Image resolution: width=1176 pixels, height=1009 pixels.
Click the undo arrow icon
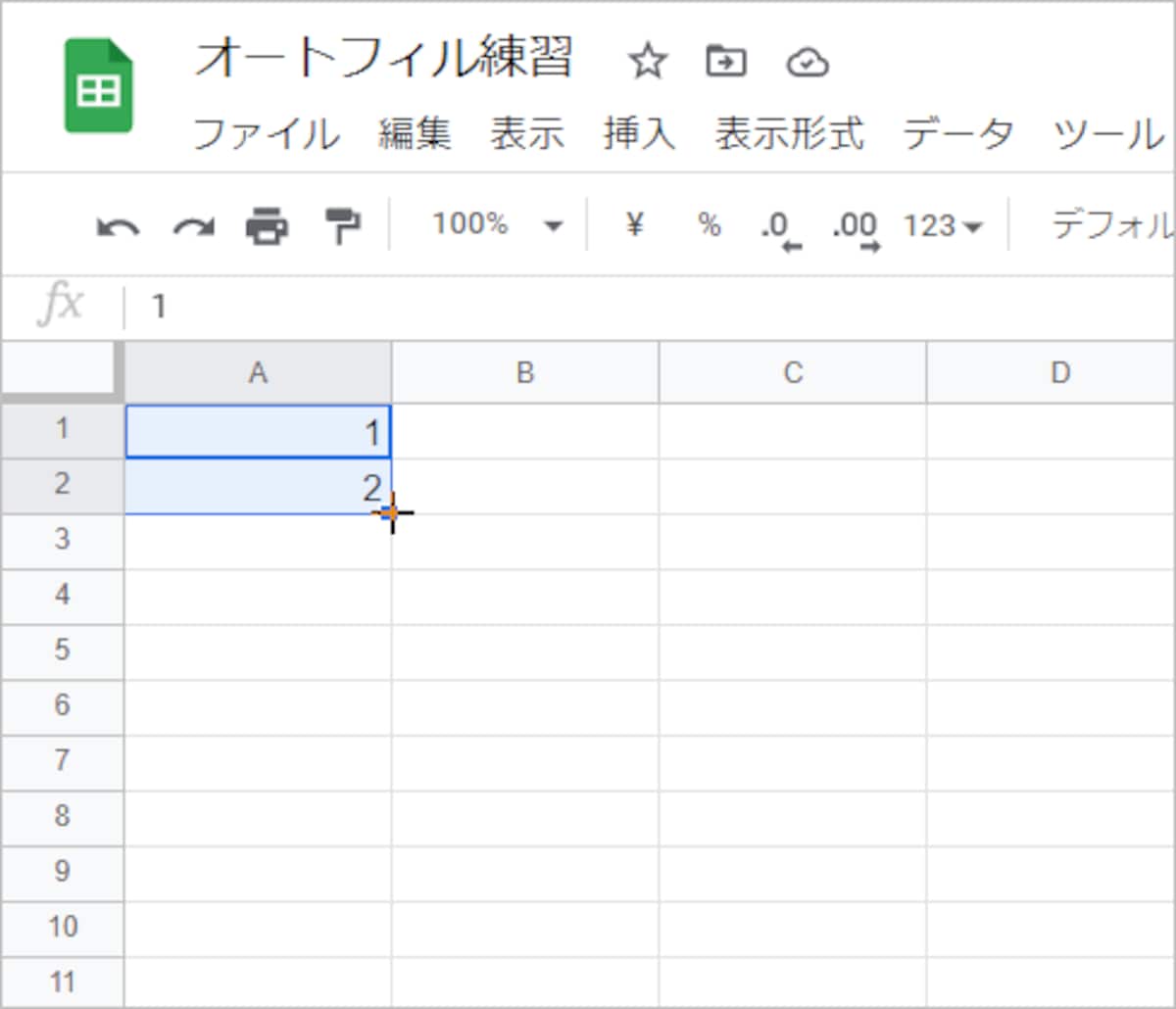[x=118, y=227]
